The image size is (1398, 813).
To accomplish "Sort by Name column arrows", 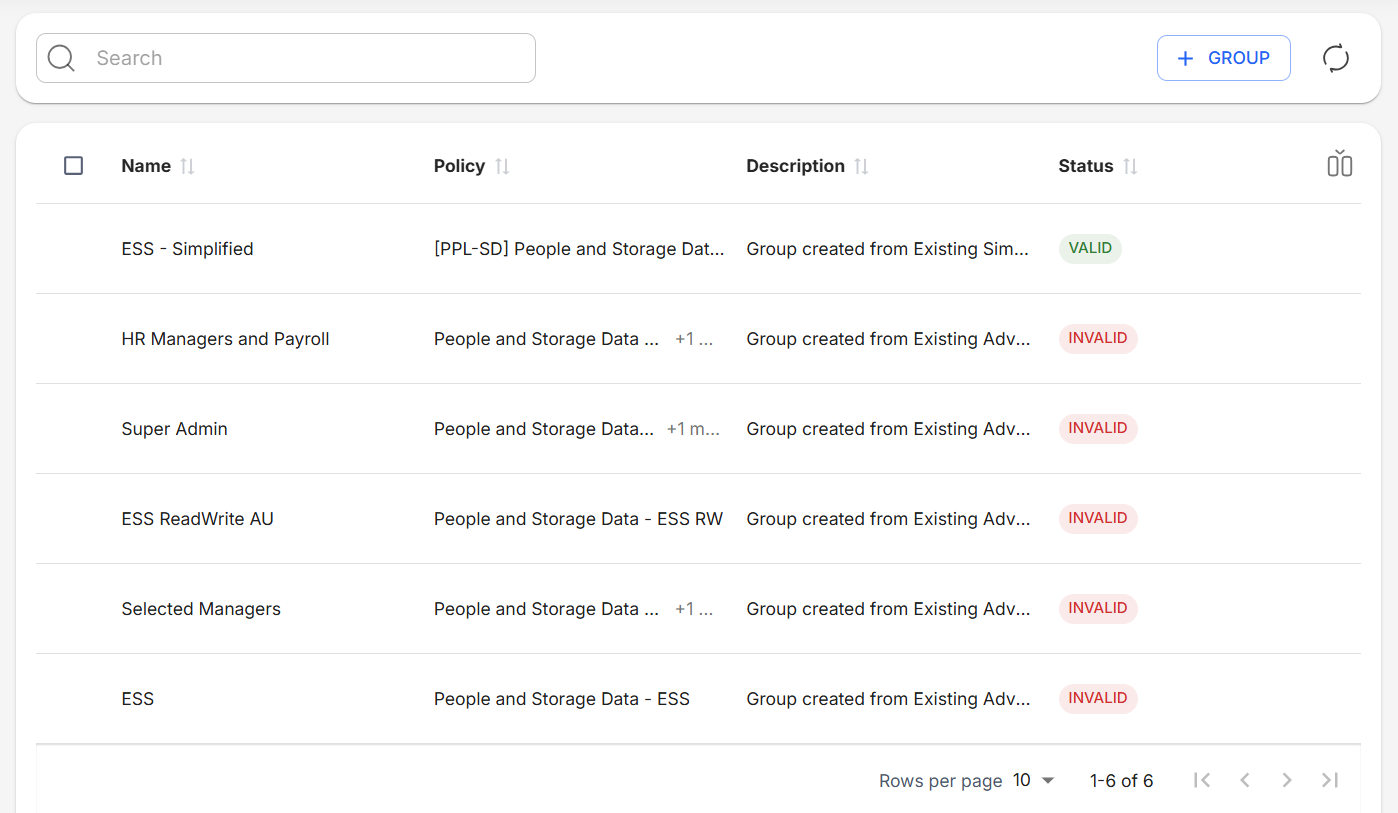I will click(187, 166).
